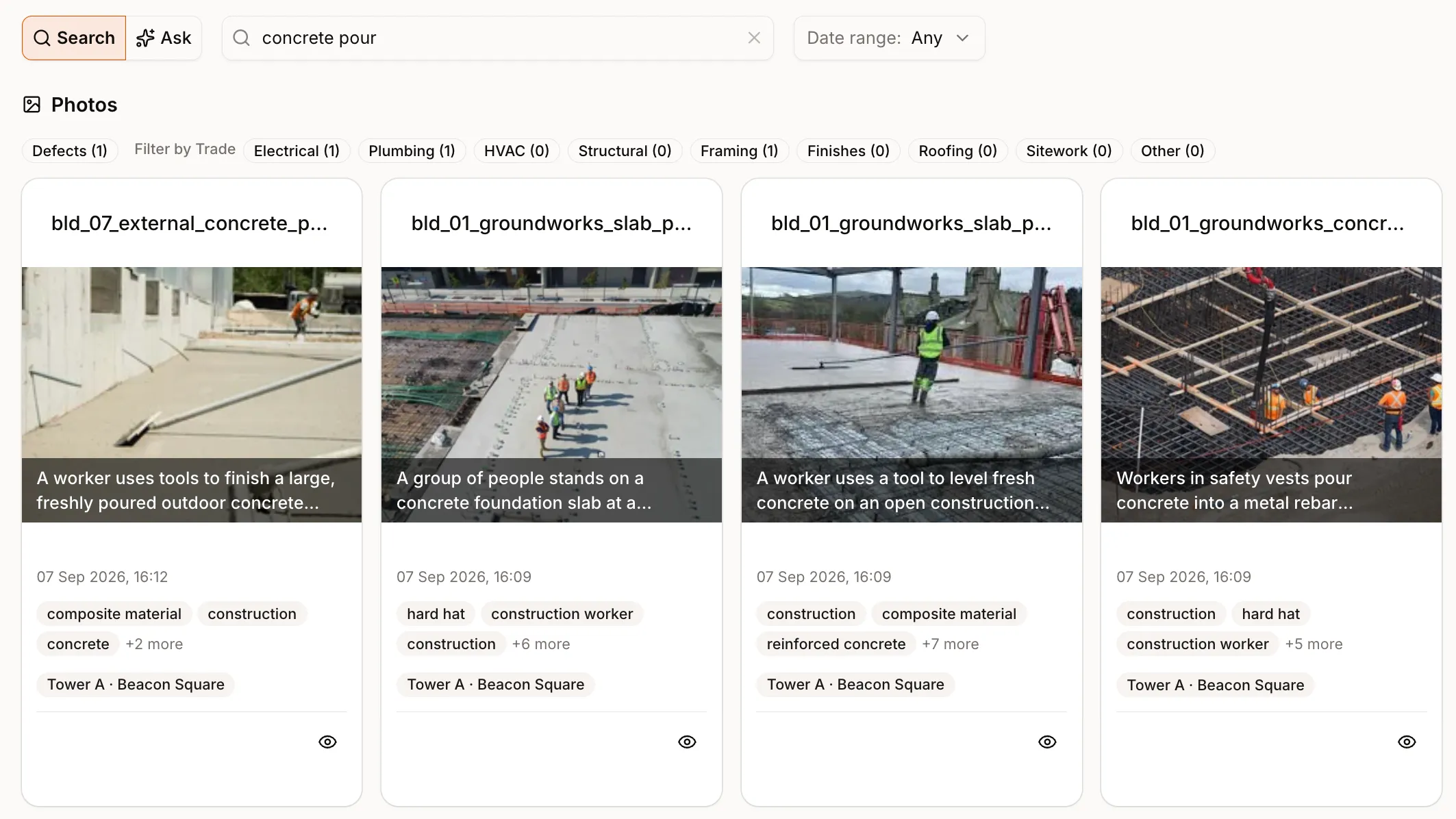Switch to Ask mode

[164, 38]
